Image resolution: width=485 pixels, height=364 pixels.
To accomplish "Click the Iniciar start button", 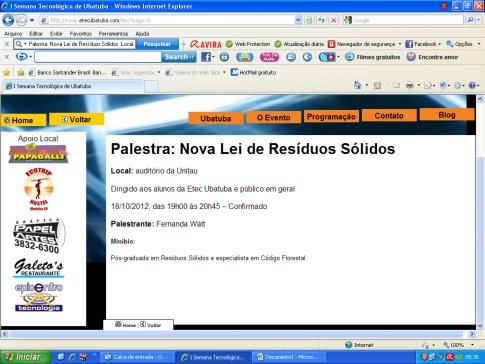I will point(25,357).
